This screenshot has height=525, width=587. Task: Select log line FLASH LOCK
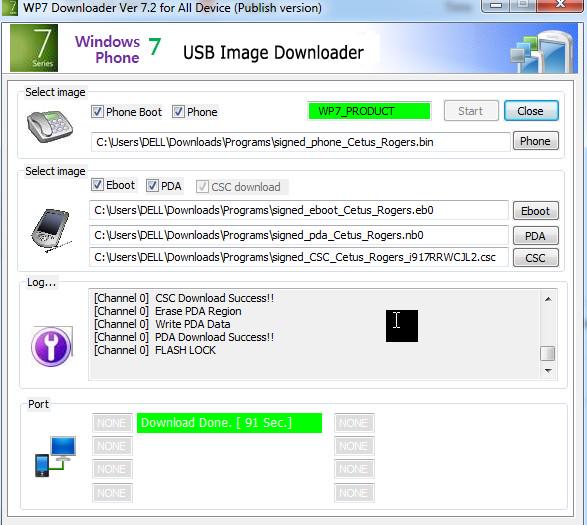pyautogui.click(x=155, y=350)
